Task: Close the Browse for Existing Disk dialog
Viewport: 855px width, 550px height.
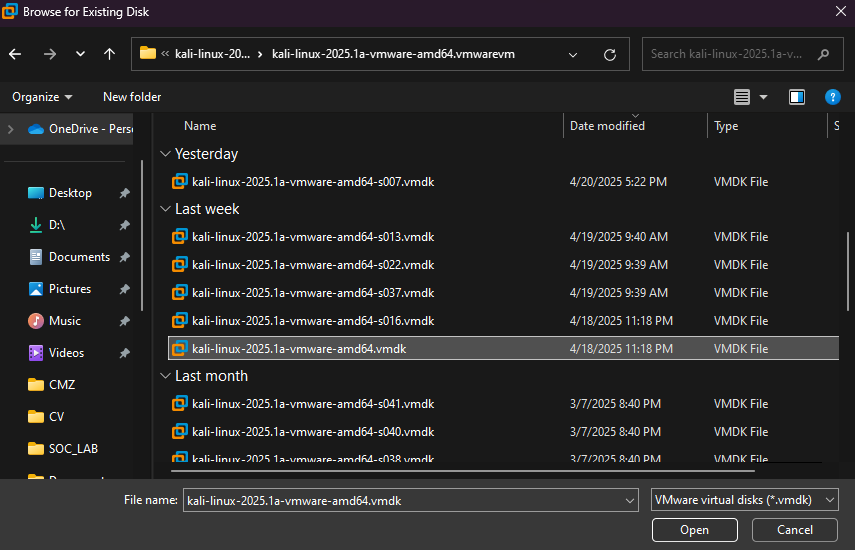Action: coord(841,11)
